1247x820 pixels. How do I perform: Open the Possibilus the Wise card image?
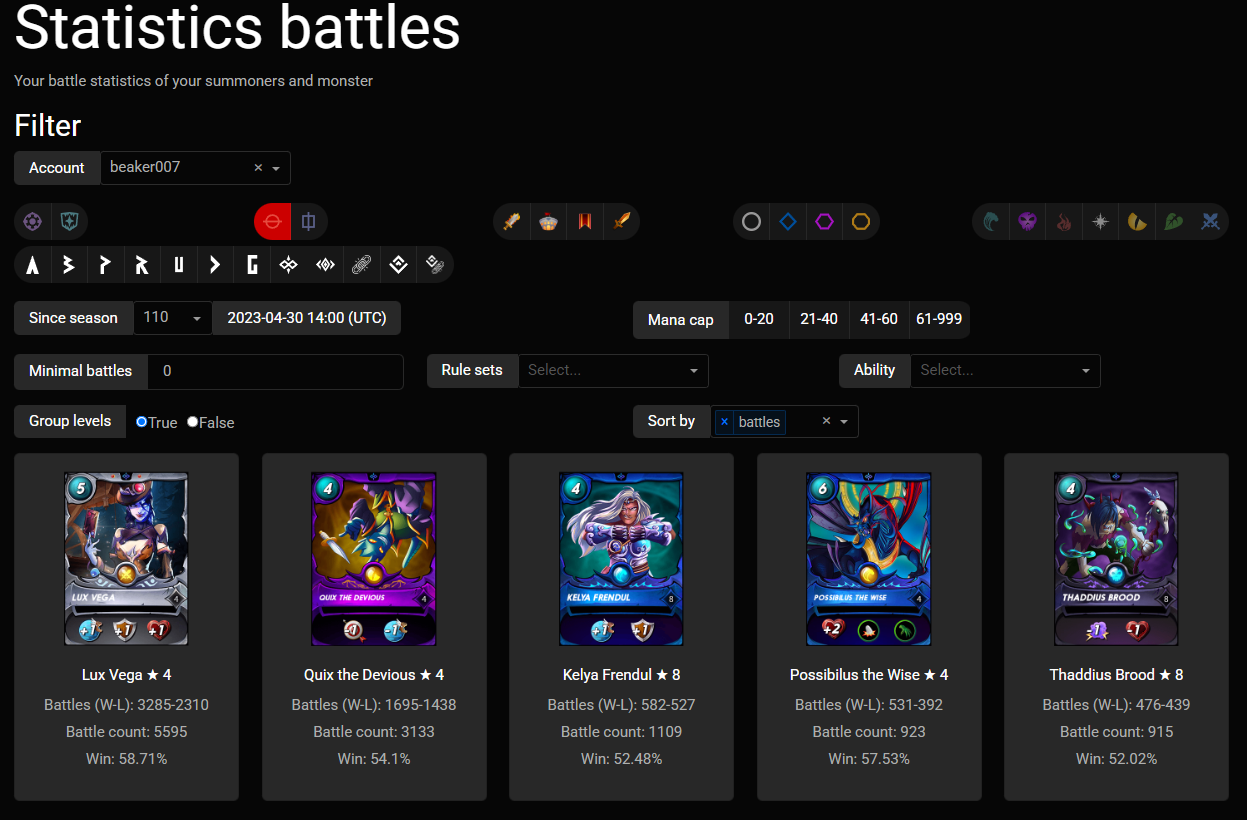(x=869, y=559)
